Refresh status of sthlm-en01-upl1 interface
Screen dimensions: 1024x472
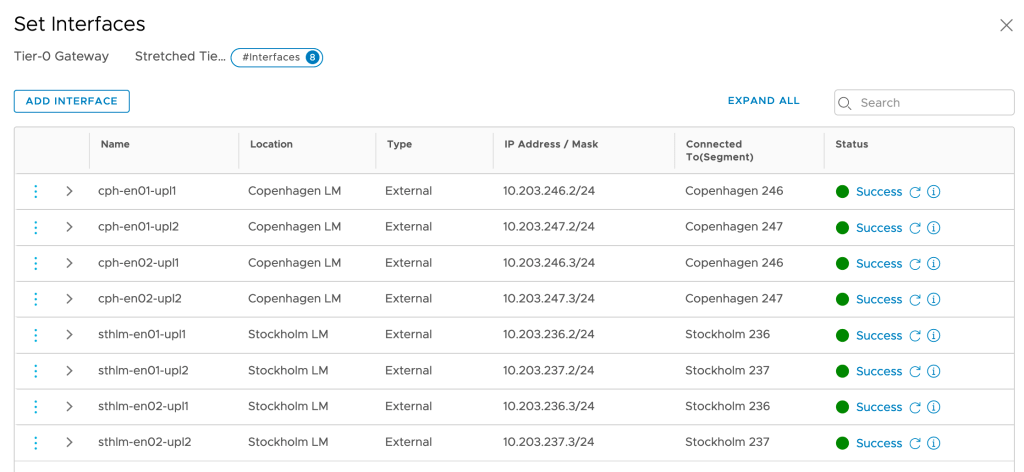point(914,335)
